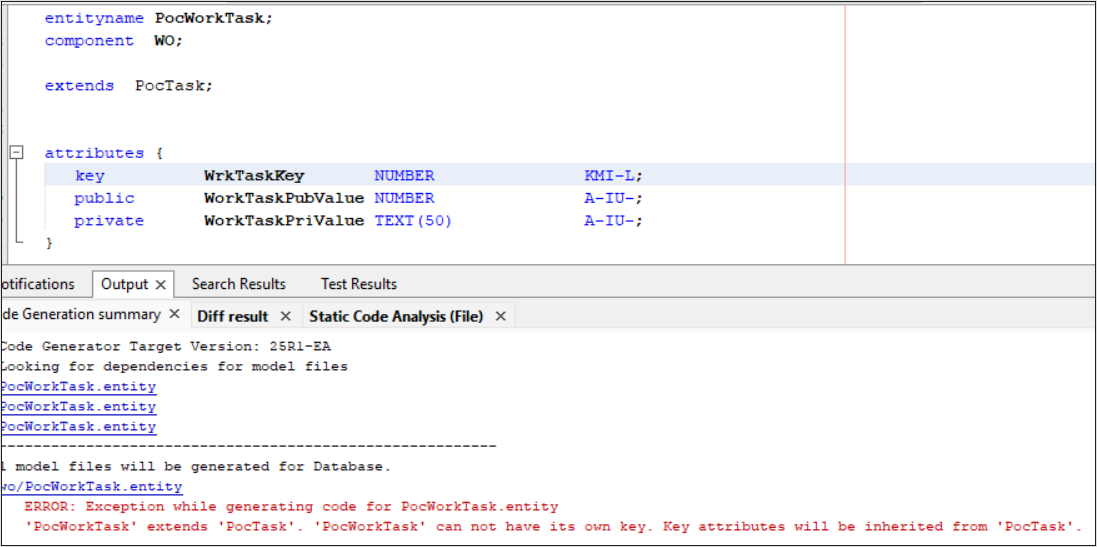This screenshot has width=1097, height=547.
Task: Click PocTask; in the extends line
Action: click(x=174, y=86)
